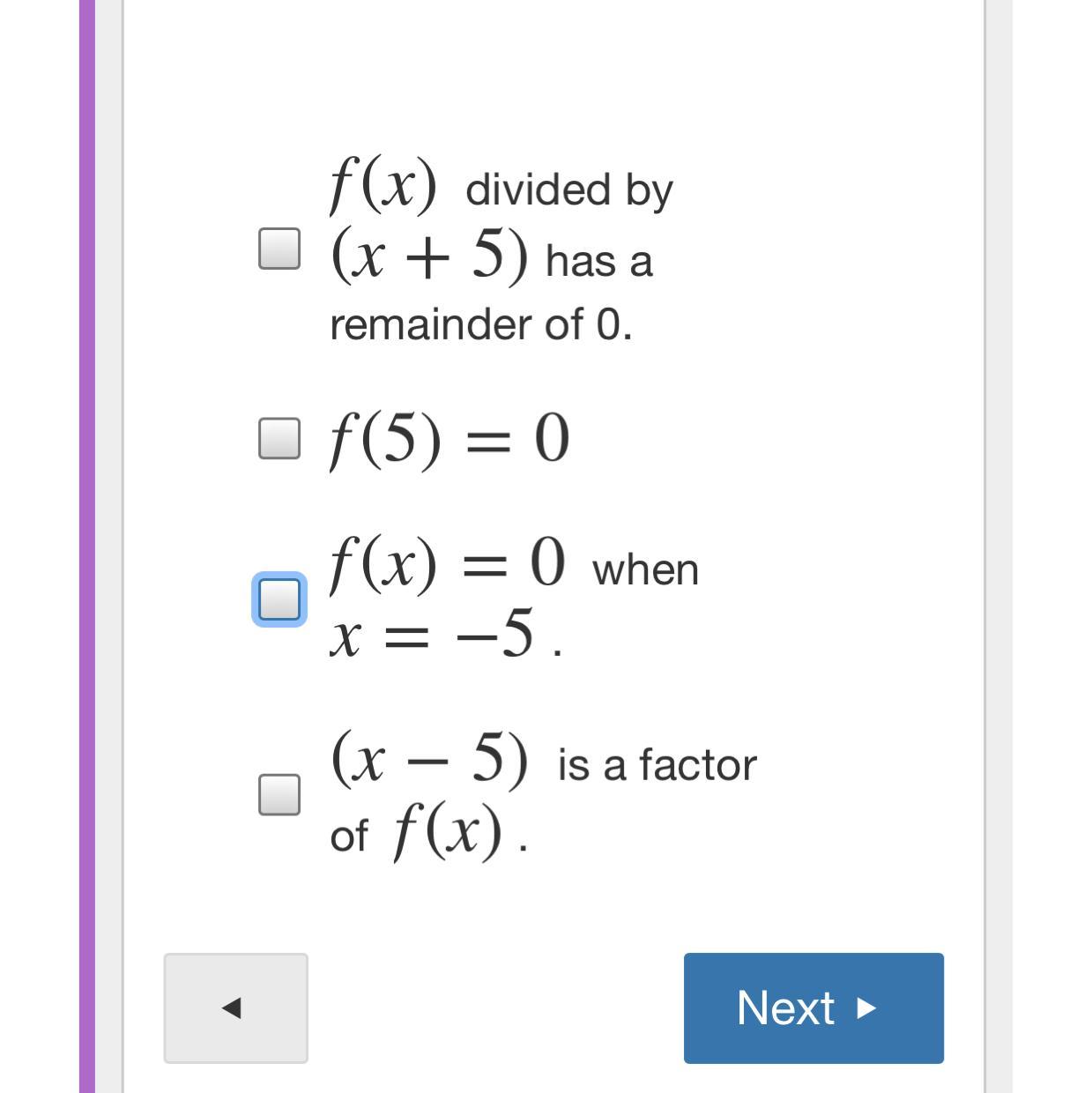
Task: Tick the f(5) = 0 checkbox
Action: pyautogui.click(x=279, y=438)
